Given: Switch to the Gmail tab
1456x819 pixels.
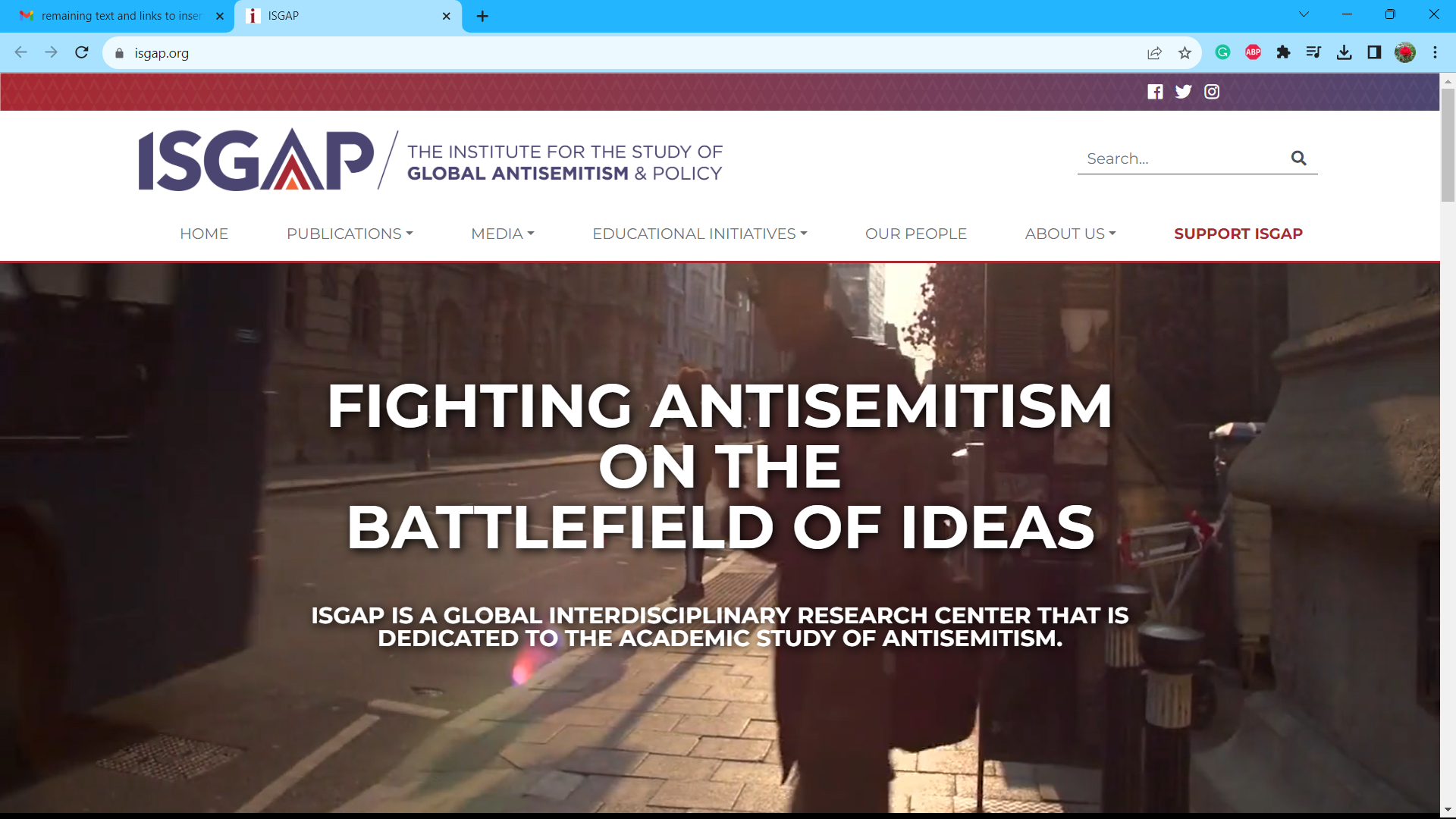Looking at the screenshot, I should (x=118, y=16).
